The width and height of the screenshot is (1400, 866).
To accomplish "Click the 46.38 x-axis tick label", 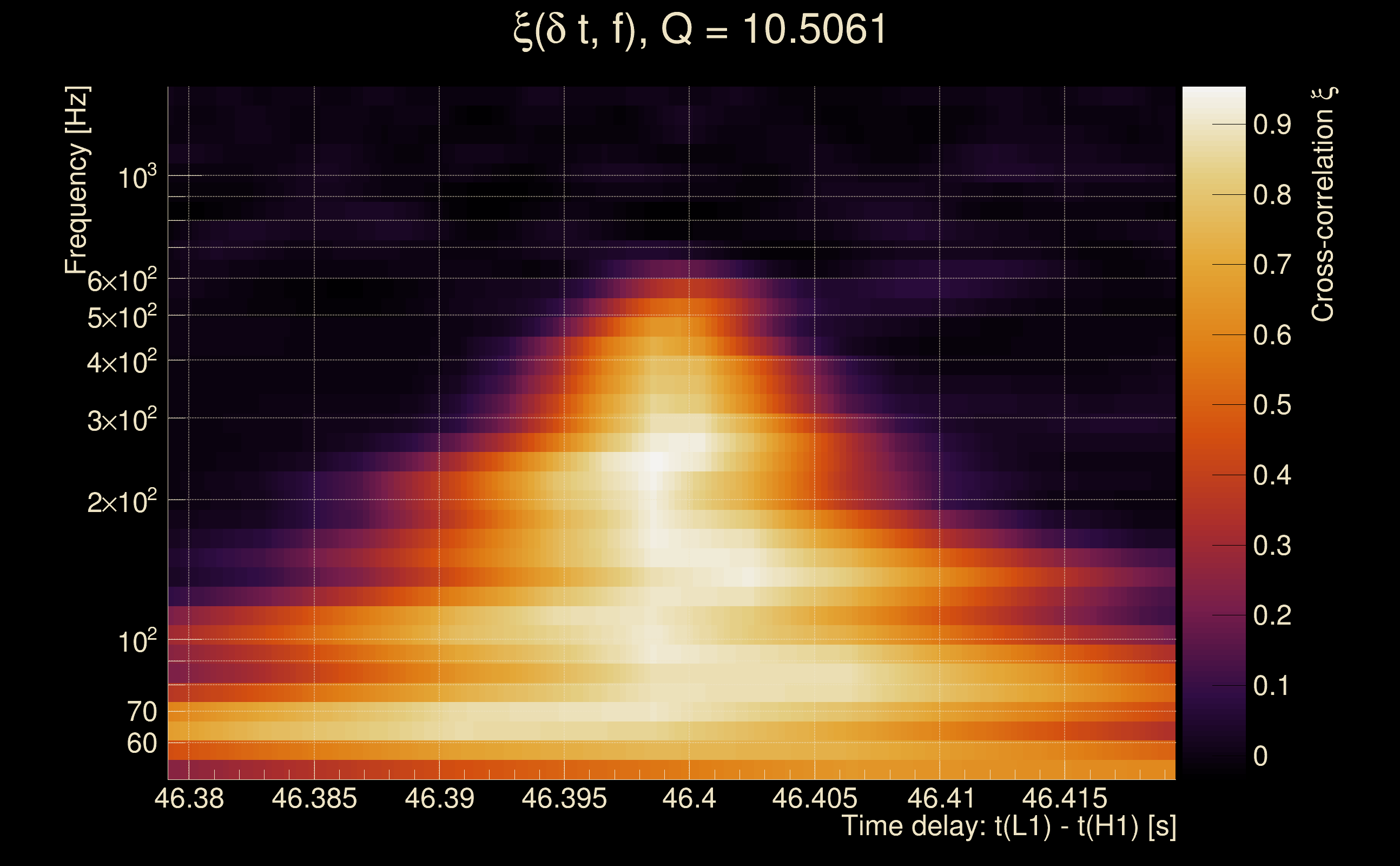I will click(x=189, y=798).
